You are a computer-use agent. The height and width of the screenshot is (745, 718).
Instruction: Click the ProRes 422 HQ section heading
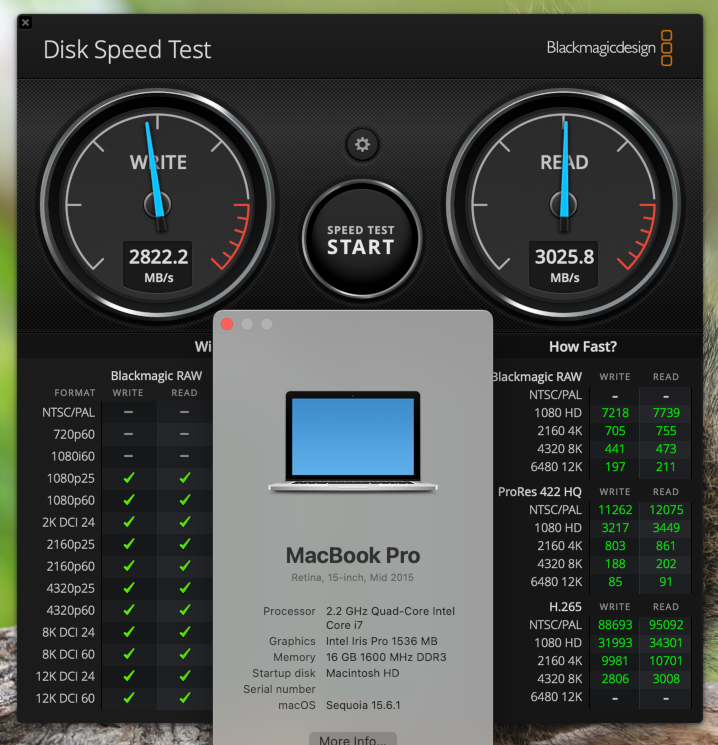click(x=539, y=492)
